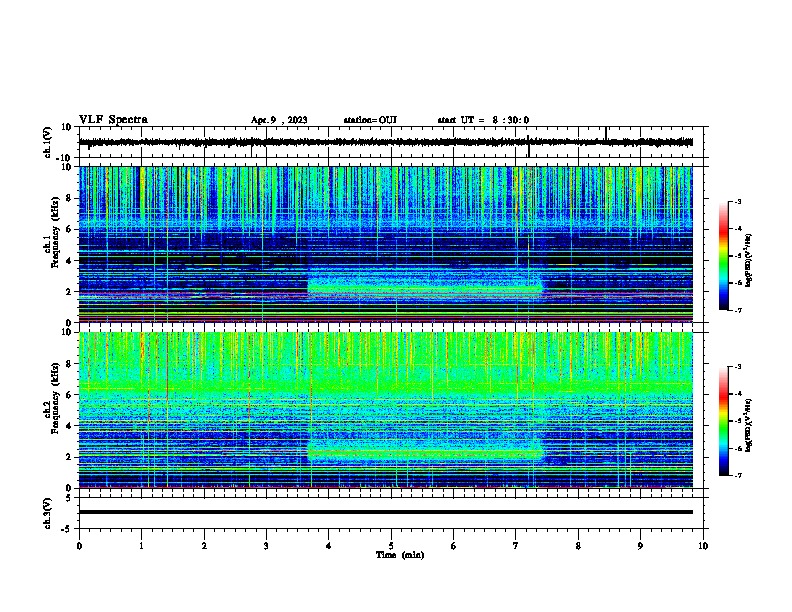Click the 2 kHz emission band in ch.2 spectrogram
Image resolution: width=792 pixels, height=612 pixels.
coord(425,453)
